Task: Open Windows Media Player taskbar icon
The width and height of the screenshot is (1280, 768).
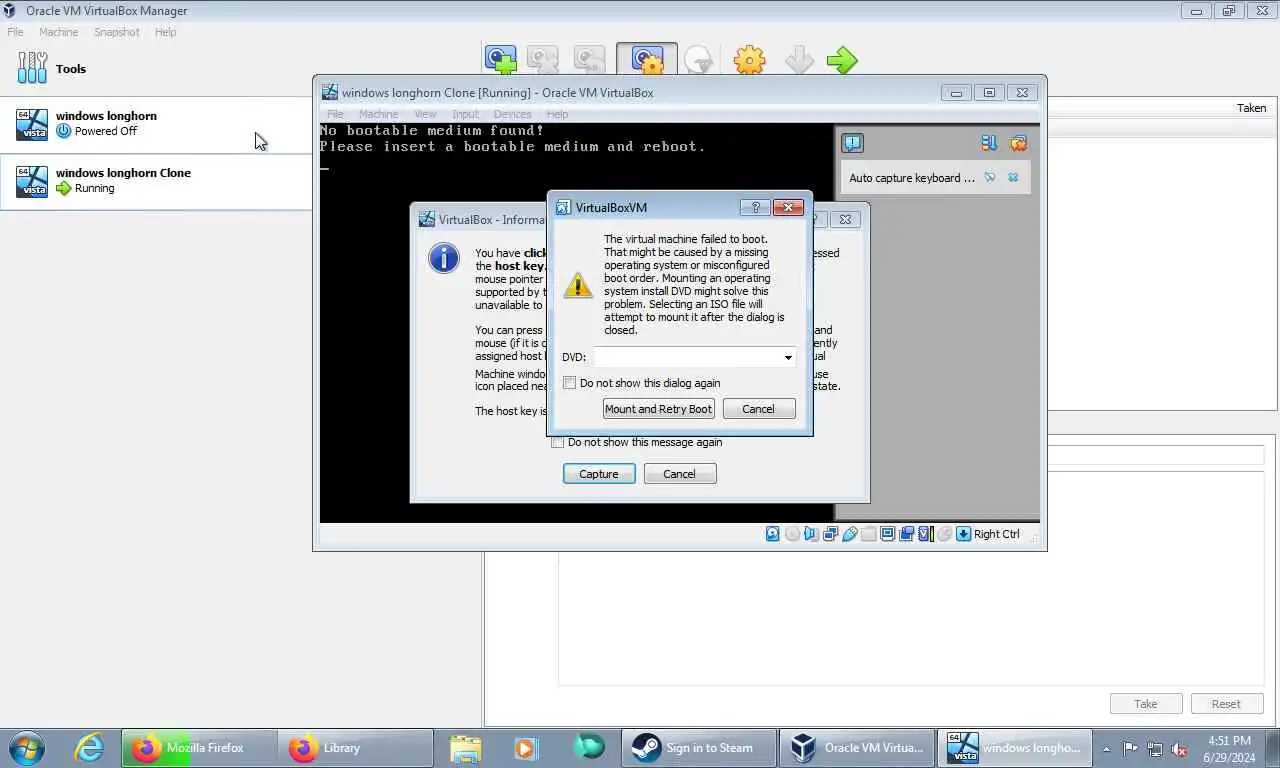Action: [526, 748]
